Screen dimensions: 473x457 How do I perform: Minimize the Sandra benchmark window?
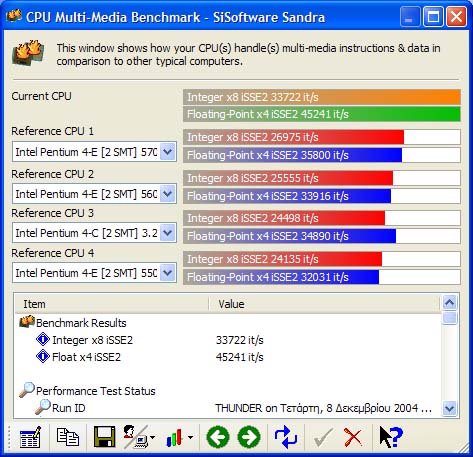pyautogui.click(x=410, y=17)
